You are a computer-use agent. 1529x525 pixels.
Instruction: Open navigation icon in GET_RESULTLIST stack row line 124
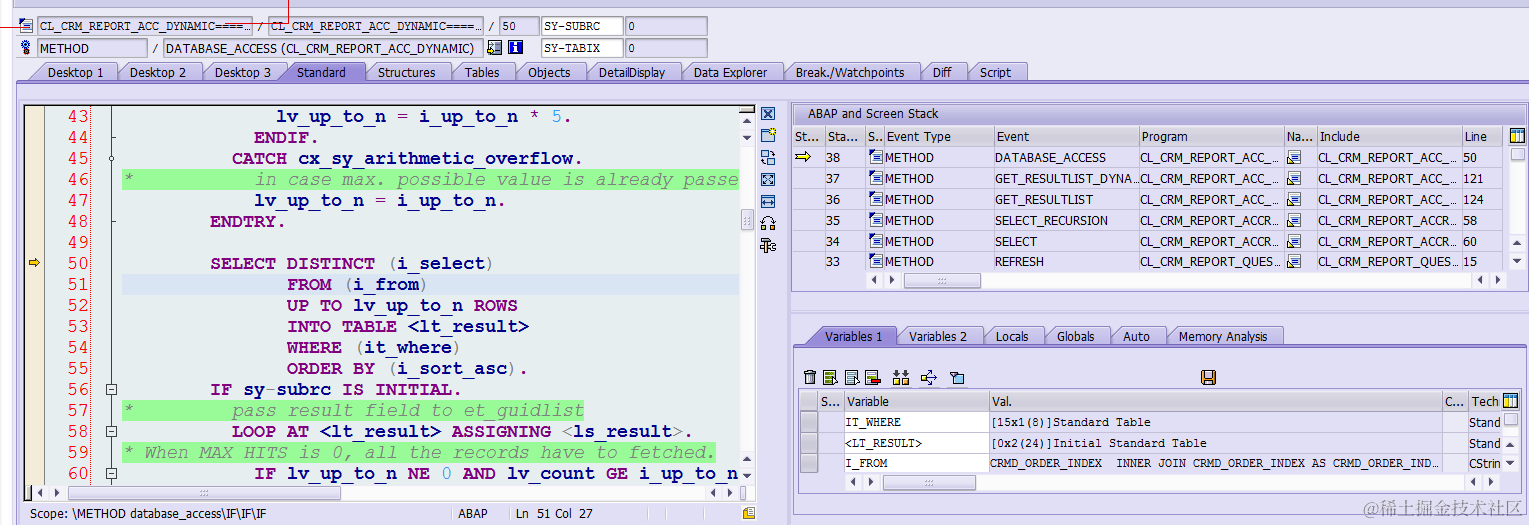point(1294,199)
